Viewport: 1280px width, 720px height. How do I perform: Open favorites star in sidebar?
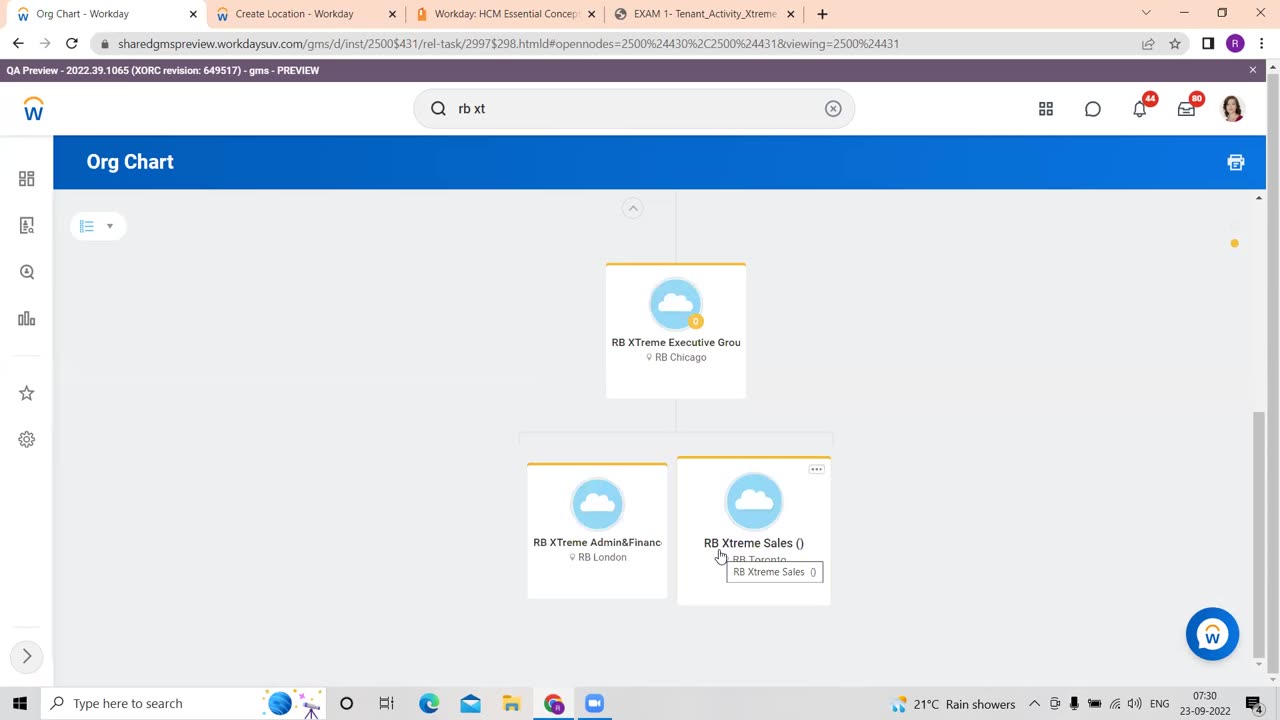[x=27, y=393]
